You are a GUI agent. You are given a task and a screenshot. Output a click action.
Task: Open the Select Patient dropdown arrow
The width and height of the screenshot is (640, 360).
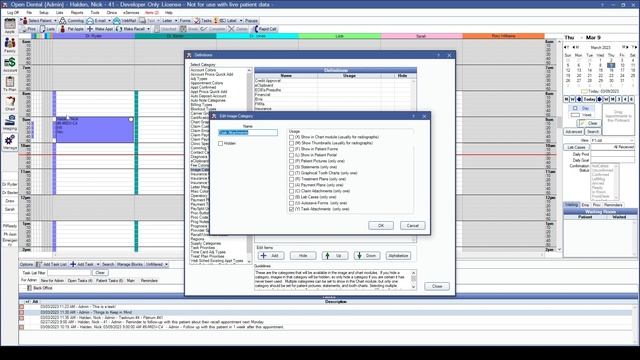coord(56,20)
